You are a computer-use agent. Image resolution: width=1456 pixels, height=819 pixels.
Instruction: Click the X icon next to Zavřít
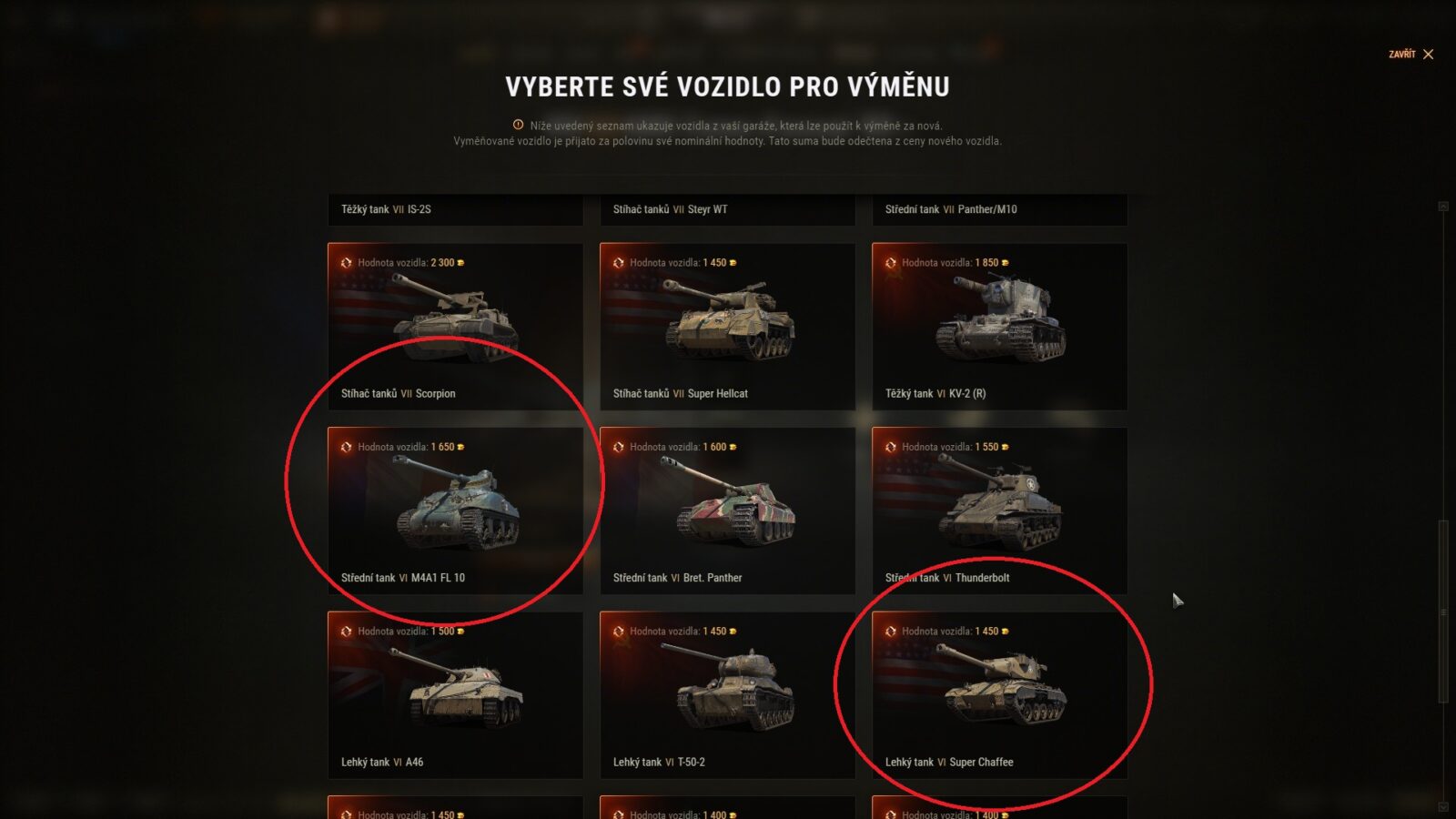1428,55
